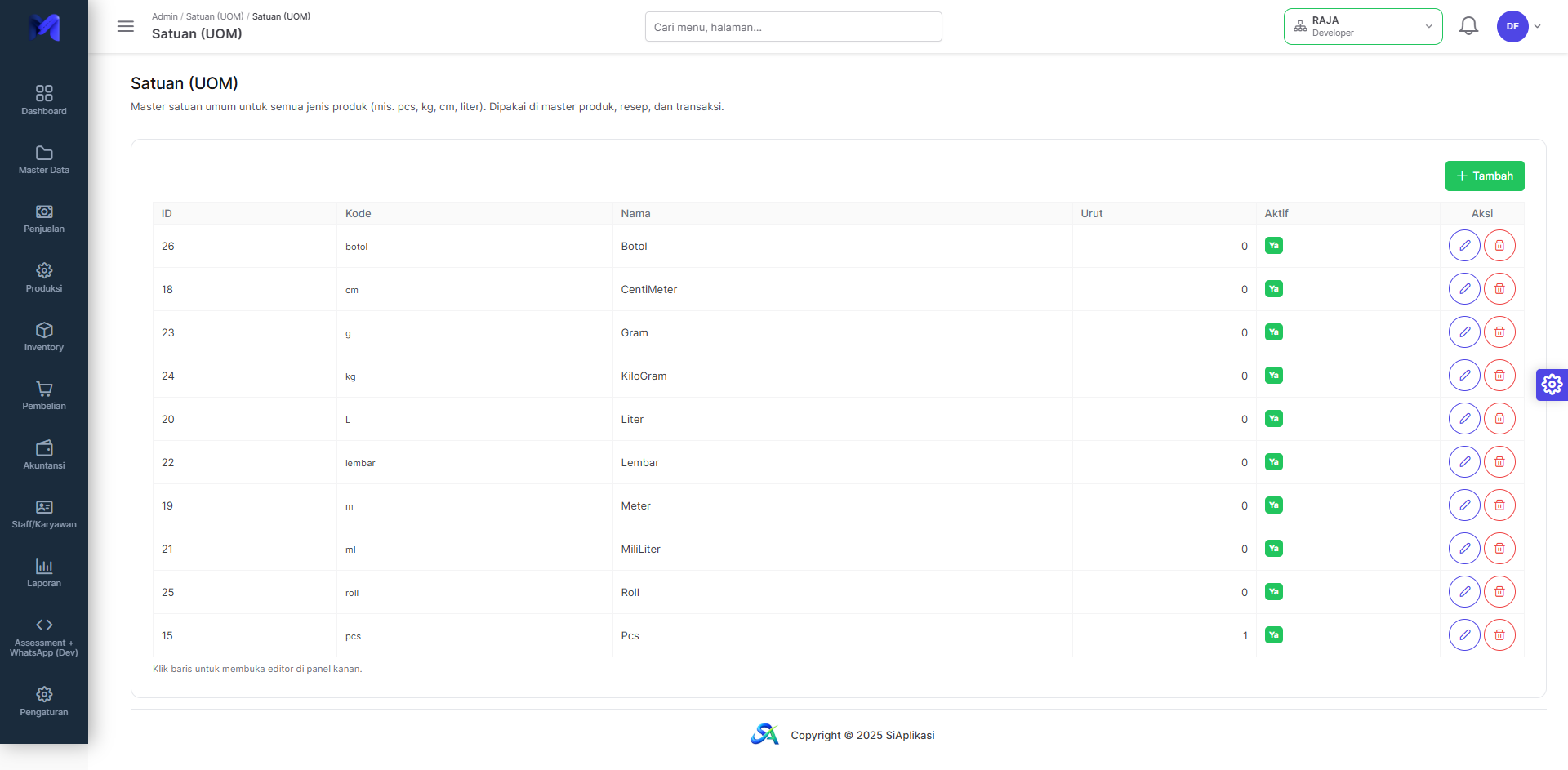1568x770 pixels.
Task: Select the KiloGram name cell
Action: point(842,376)
